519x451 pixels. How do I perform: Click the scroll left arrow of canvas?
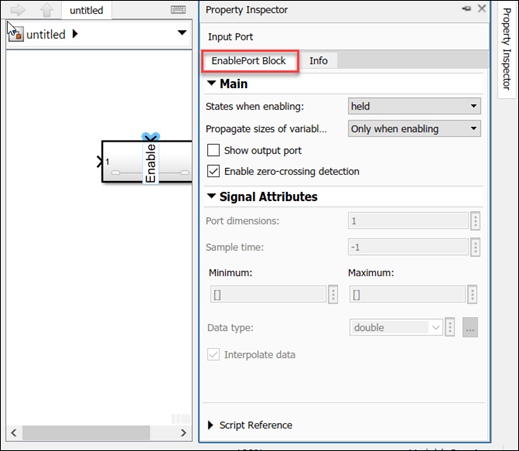[x=14, y=433]
